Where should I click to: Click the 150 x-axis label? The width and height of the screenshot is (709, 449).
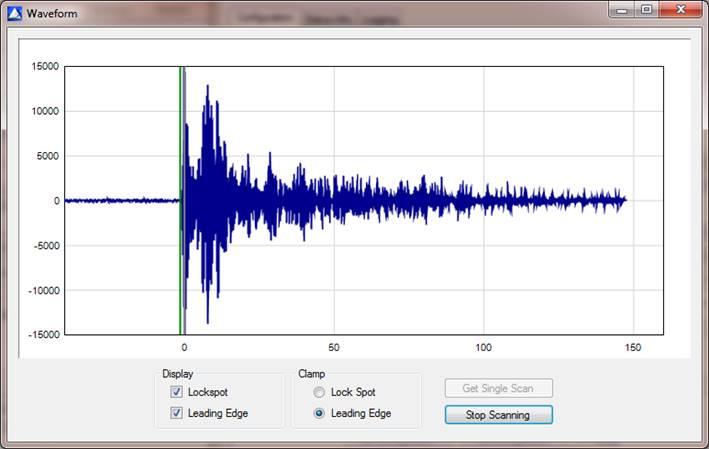[x=633, y=347]
